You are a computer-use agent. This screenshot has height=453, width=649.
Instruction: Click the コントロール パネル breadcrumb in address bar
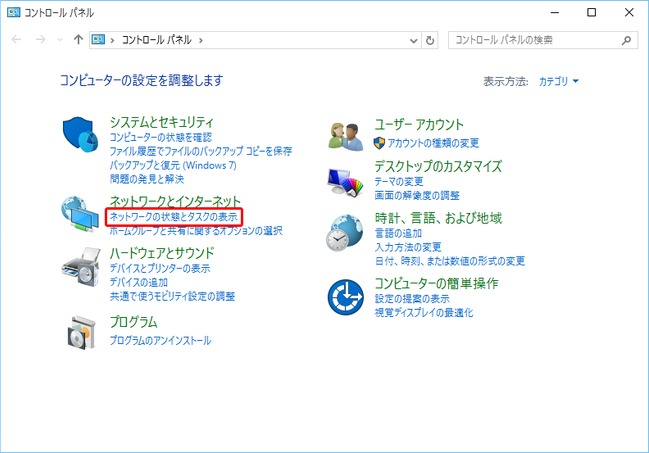point(156,40)
